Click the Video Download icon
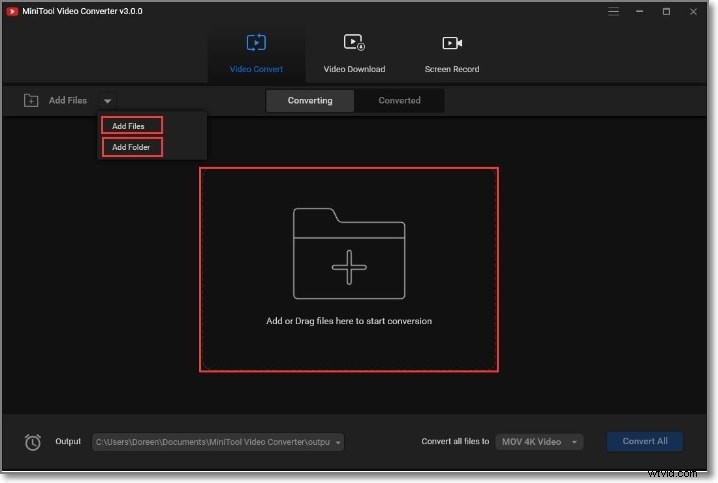 (x=354, y=43)
